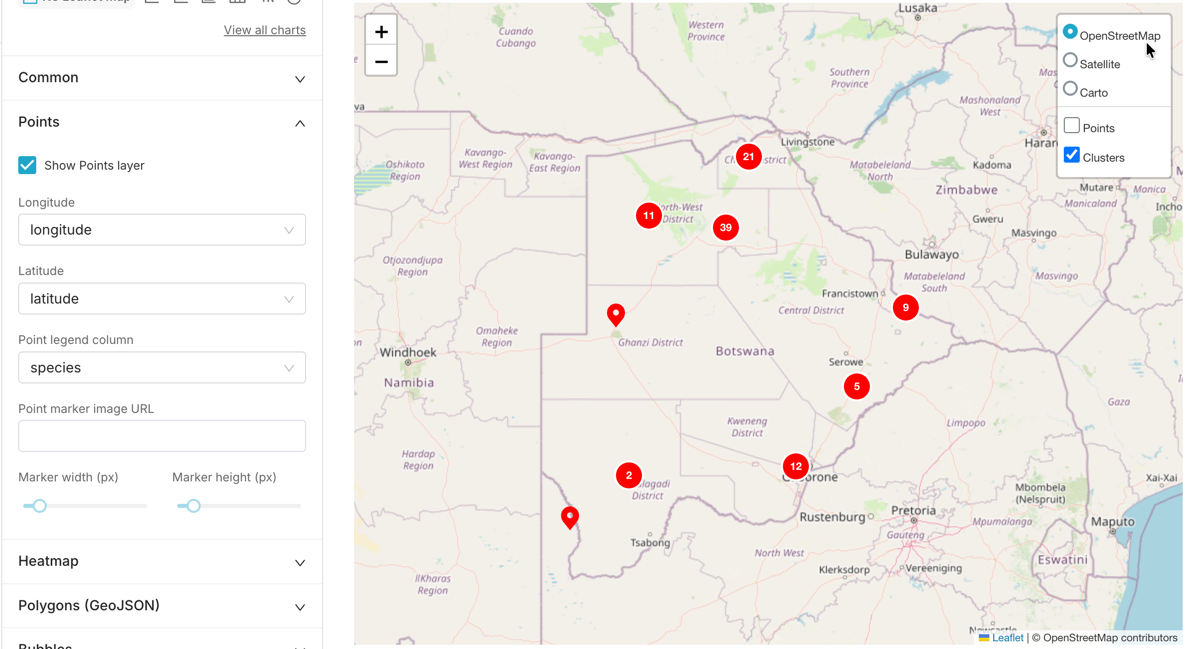Enable Points overlay in layer control
The width and height of the screenshot is (1186, 649).
pos(1071,126)
